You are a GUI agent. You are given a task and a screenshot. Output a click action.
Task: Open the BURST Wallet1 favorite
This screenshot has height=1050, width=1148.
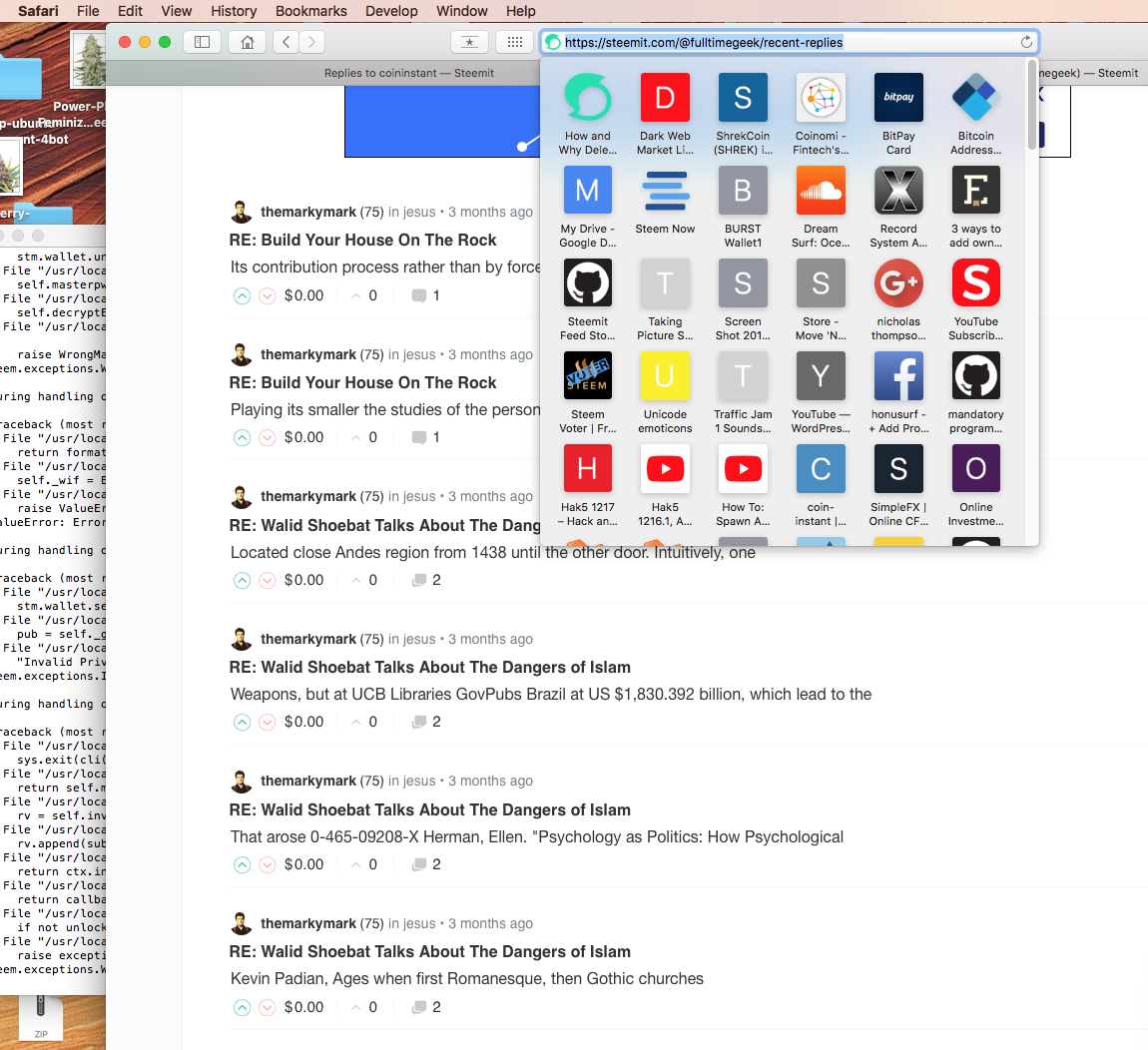tap(743, 207)
